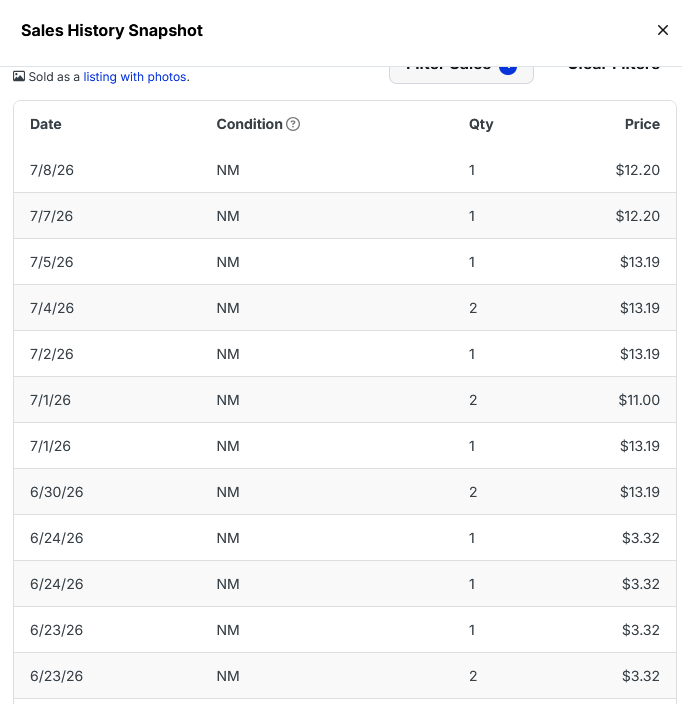This screenshot has height=704, width=682.
Task: Open the partially hidden Filter Sales button
Action: [461, 75]
